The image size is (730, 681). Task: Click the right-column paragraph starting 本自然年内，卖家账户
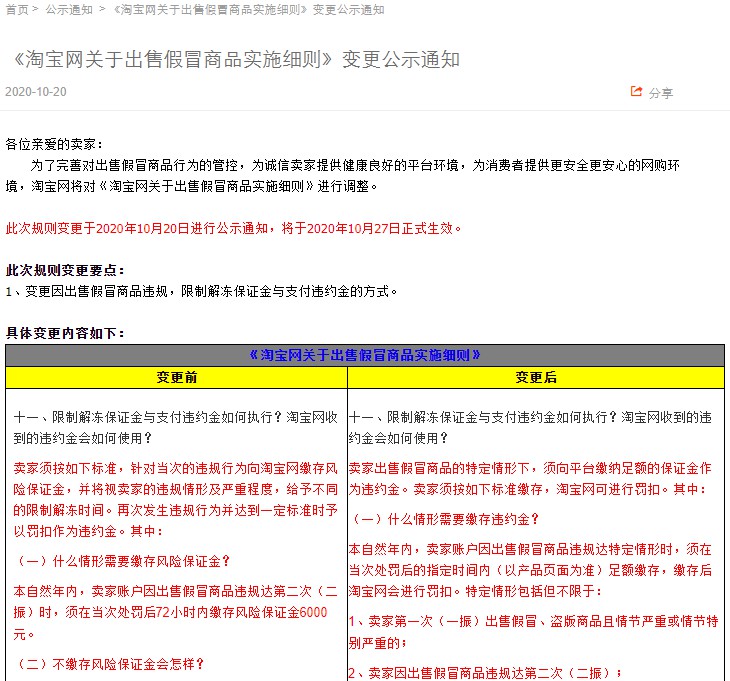point(530,570)
